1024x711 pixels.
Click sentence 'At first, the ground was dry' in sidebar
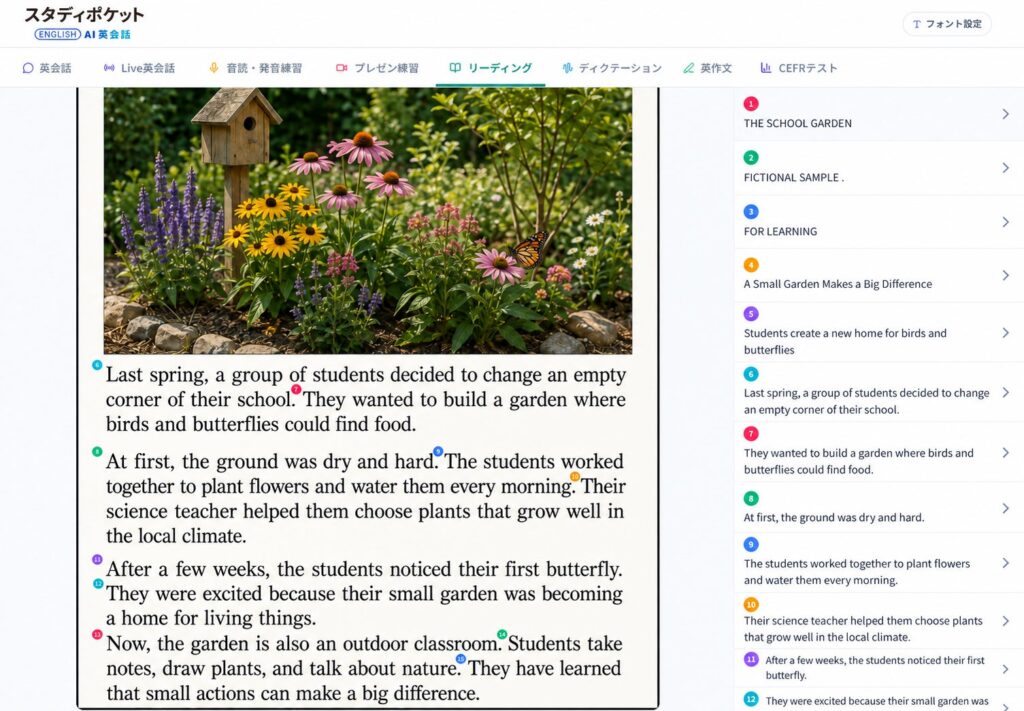[x=834, y=518]
